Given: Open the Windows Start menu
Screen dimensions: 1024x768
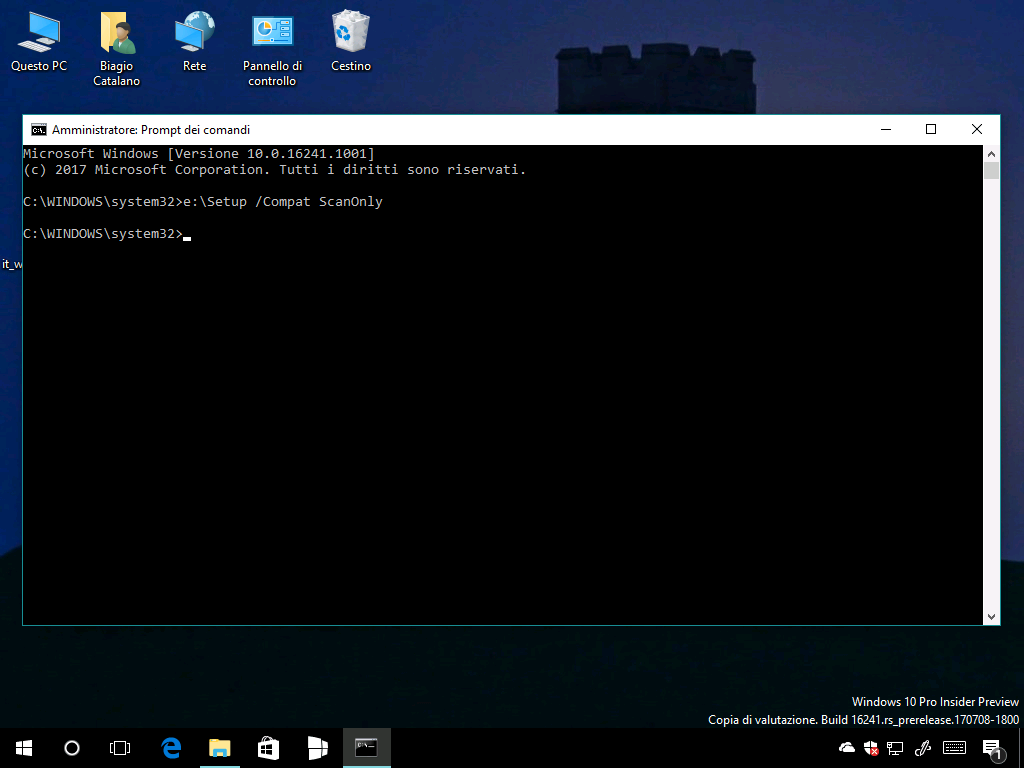Looking at the screenshot, I should pyautogui.click(x=24, y=748).
